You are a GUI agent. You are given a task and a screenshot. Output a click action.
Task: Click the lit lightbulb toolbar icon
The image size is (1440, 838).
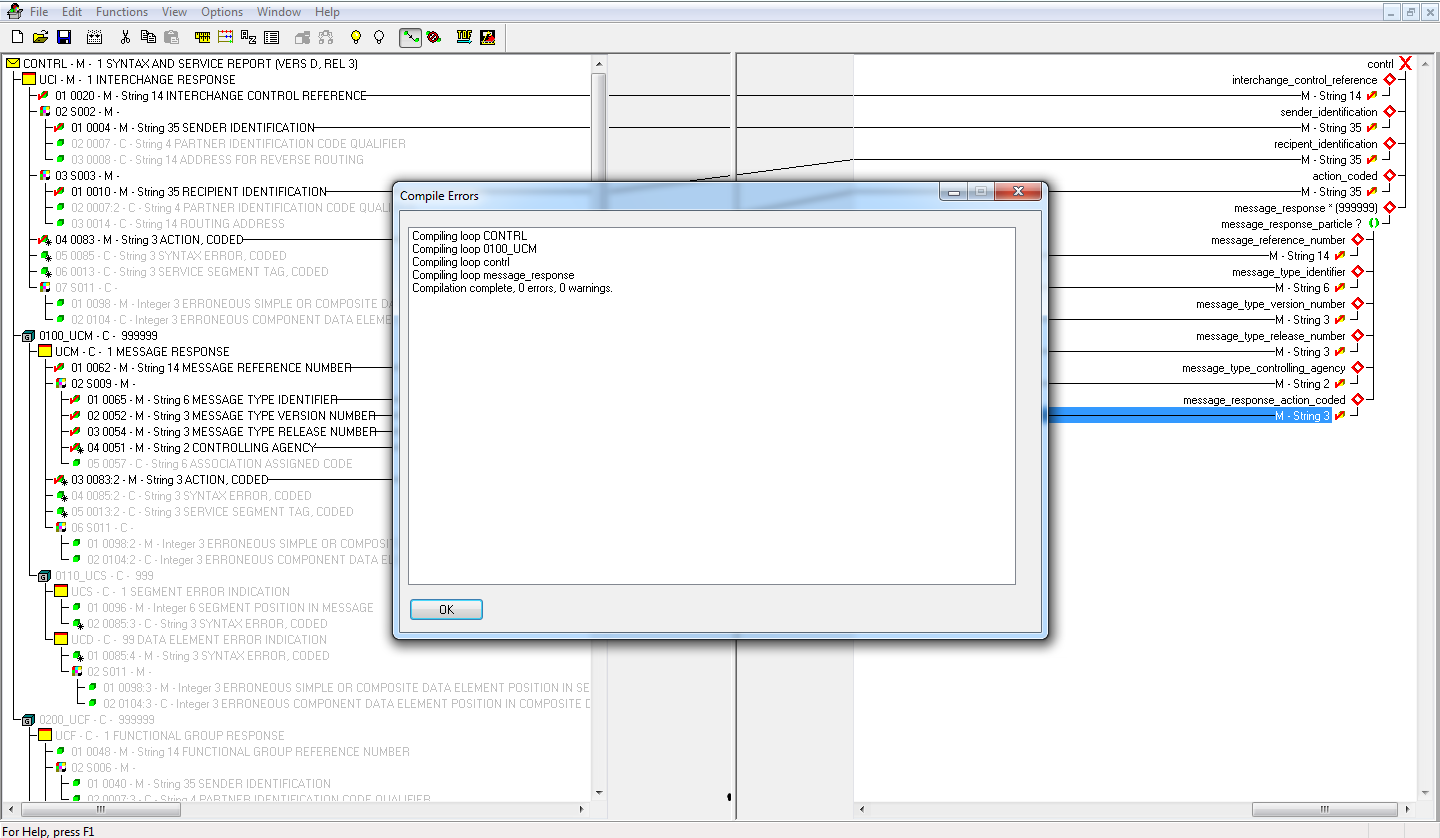pos(355,37)
